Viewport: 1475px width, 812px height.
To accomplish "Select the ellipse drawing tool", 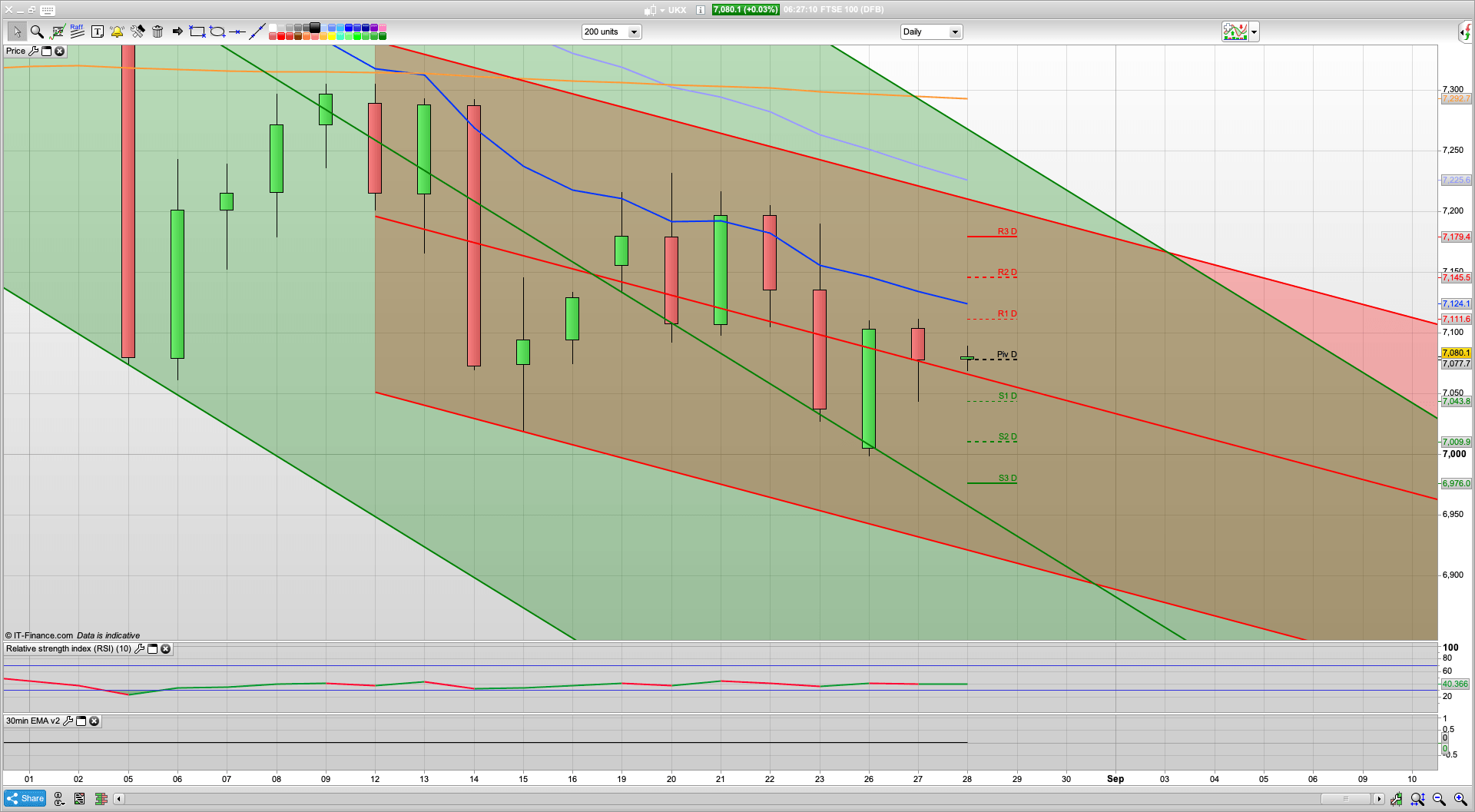I will click(217, 31).
